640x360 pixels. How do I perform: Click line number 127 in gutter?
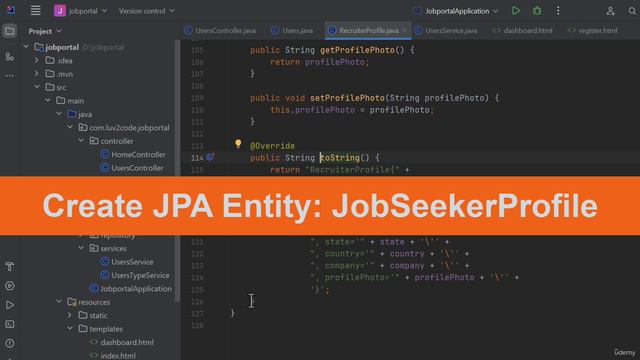coord(197,313)
